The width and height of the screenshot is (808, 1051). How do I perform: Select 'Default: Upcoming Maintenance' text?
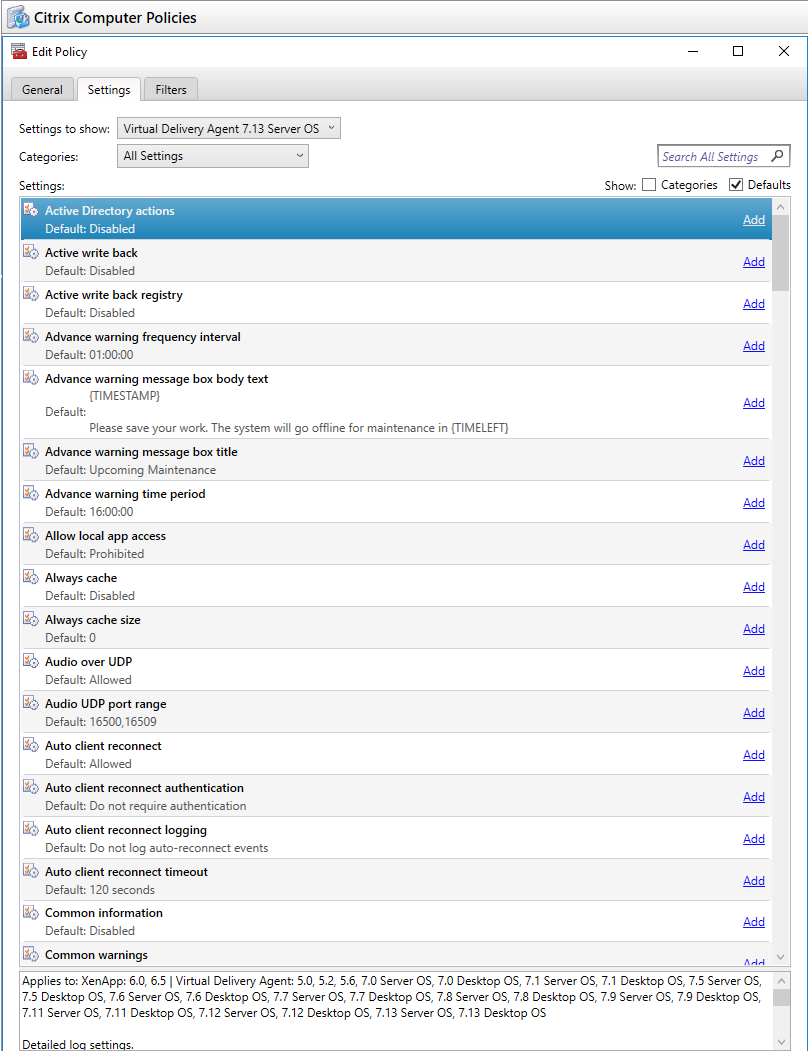pos(131,470)
